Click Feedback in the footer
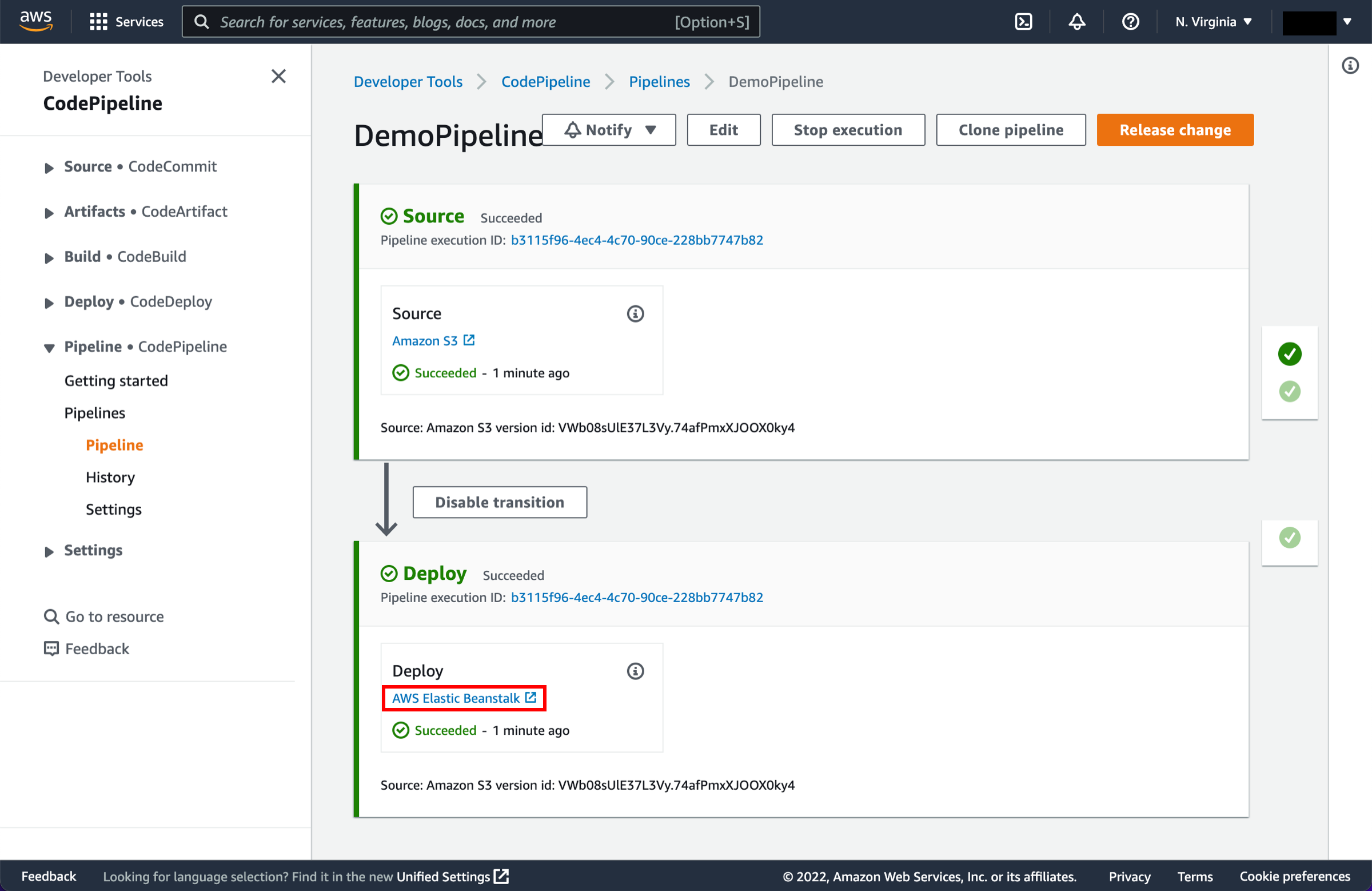 (49, 877)
